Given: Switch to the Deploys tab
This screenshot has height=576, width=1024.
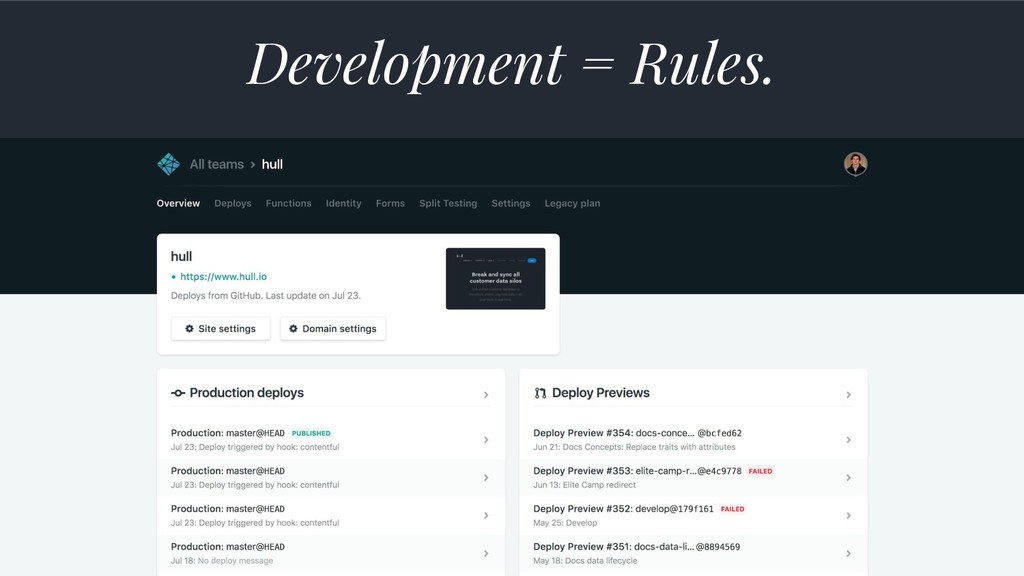Looking at the screenshot, I should [232, 203].
